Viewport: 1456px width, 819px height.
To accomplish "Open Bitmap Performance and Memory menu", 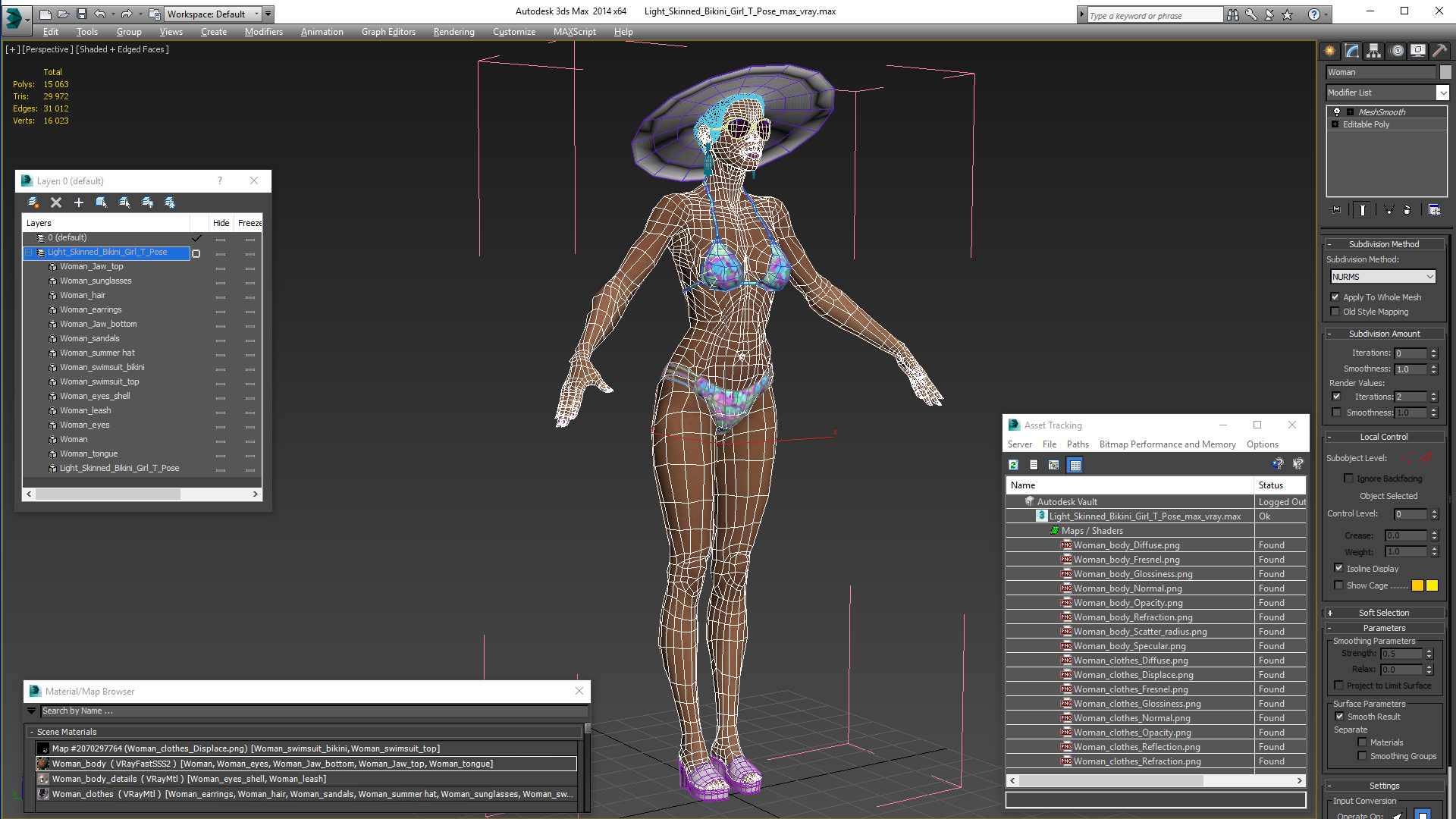I will 1167,444.
